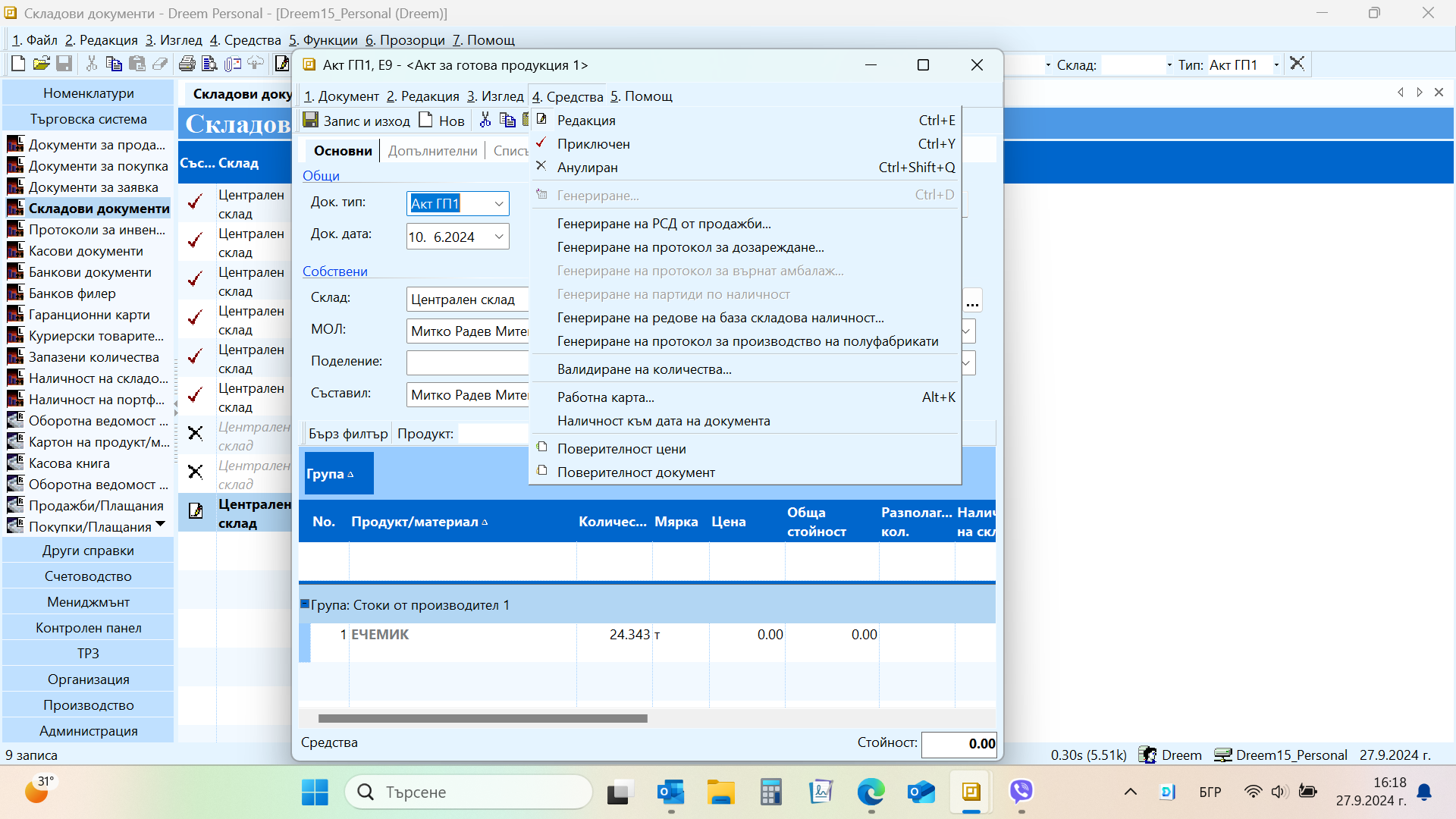Click the clear filter X icon next to Тип

point(1297,64)
